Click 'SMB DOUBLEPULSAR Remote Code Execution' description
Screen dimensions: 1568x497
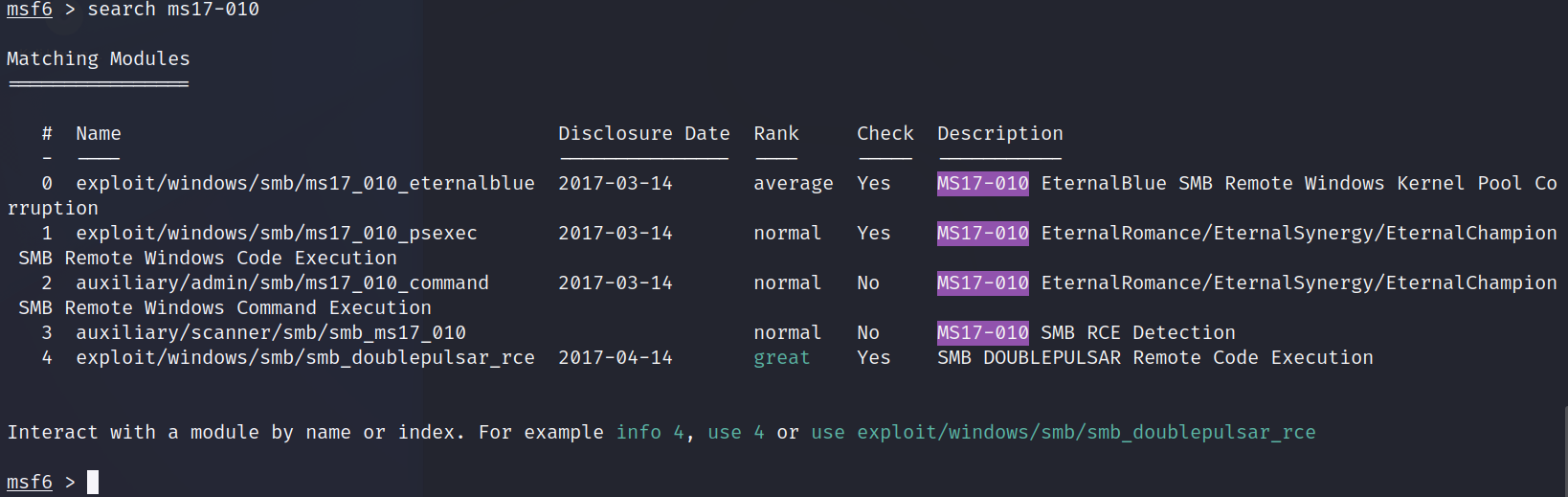click(1155, 357)
